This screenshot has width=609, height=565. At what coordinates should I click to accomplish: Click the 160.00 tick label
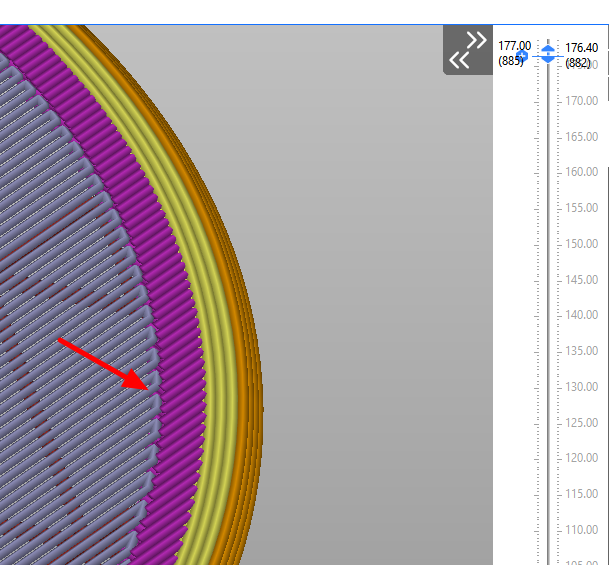pyautogui.click(x=581, y=172)
